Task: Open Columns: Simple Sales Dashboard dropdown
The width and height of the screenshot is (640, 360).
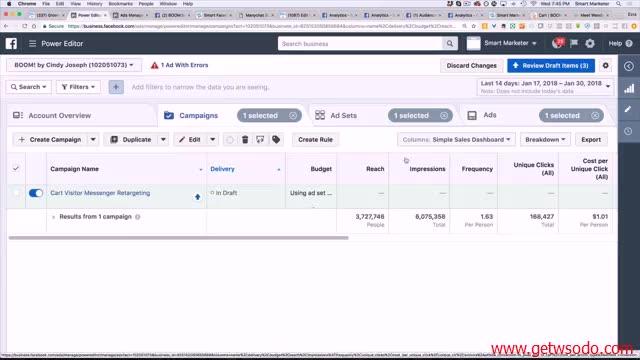Action: 456,140
